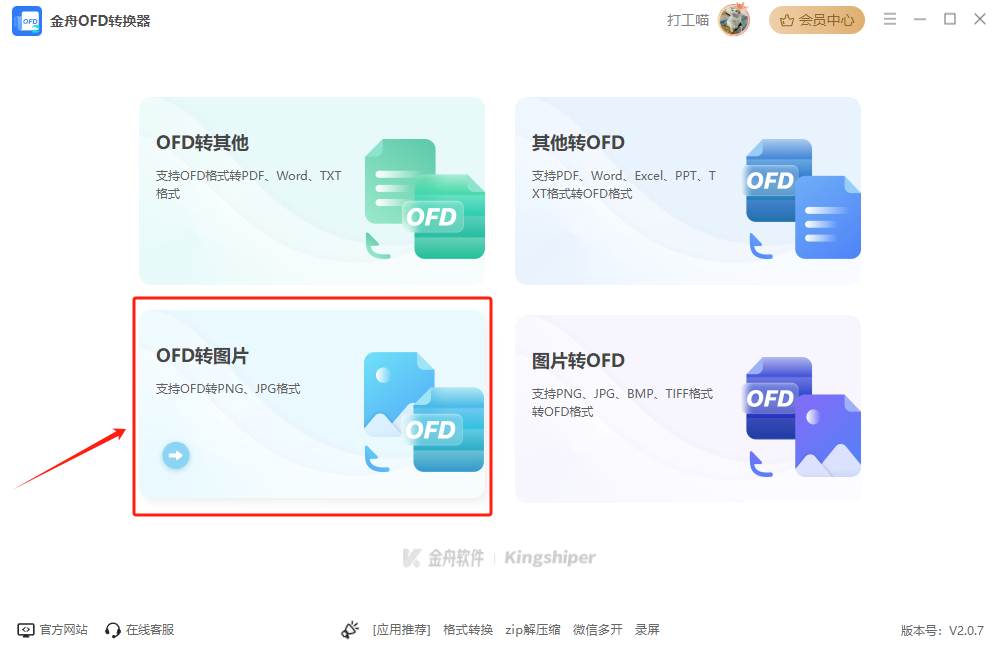Screen dimensions: 1000x650
Task: Select the 图片转OFD conversion option
Action: 688,405
